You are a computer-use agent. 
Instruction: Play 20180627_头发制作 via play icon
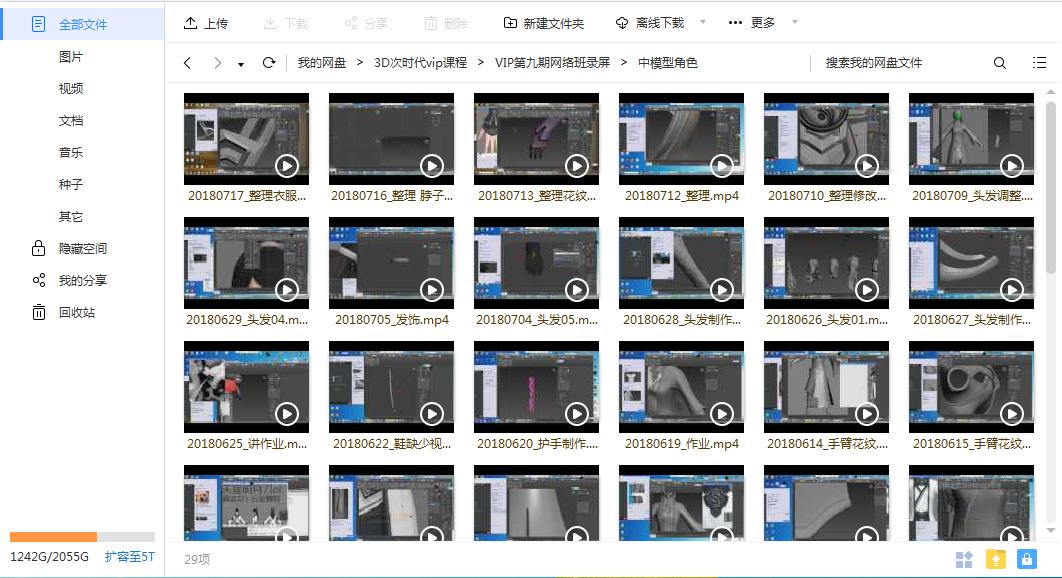1011,290
